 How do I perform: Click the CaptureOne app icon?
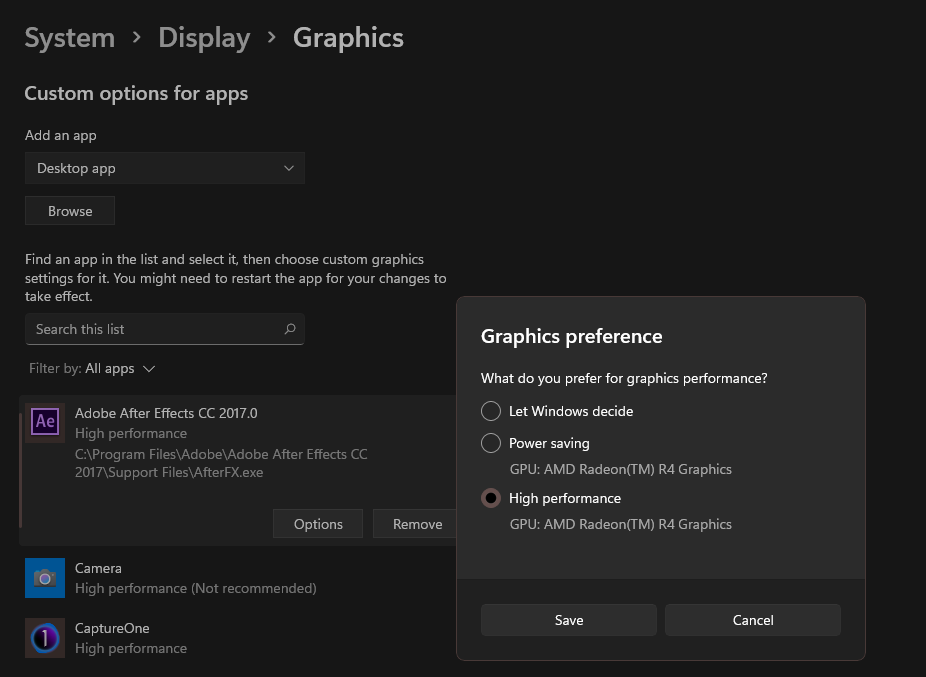tap(45, 638)
